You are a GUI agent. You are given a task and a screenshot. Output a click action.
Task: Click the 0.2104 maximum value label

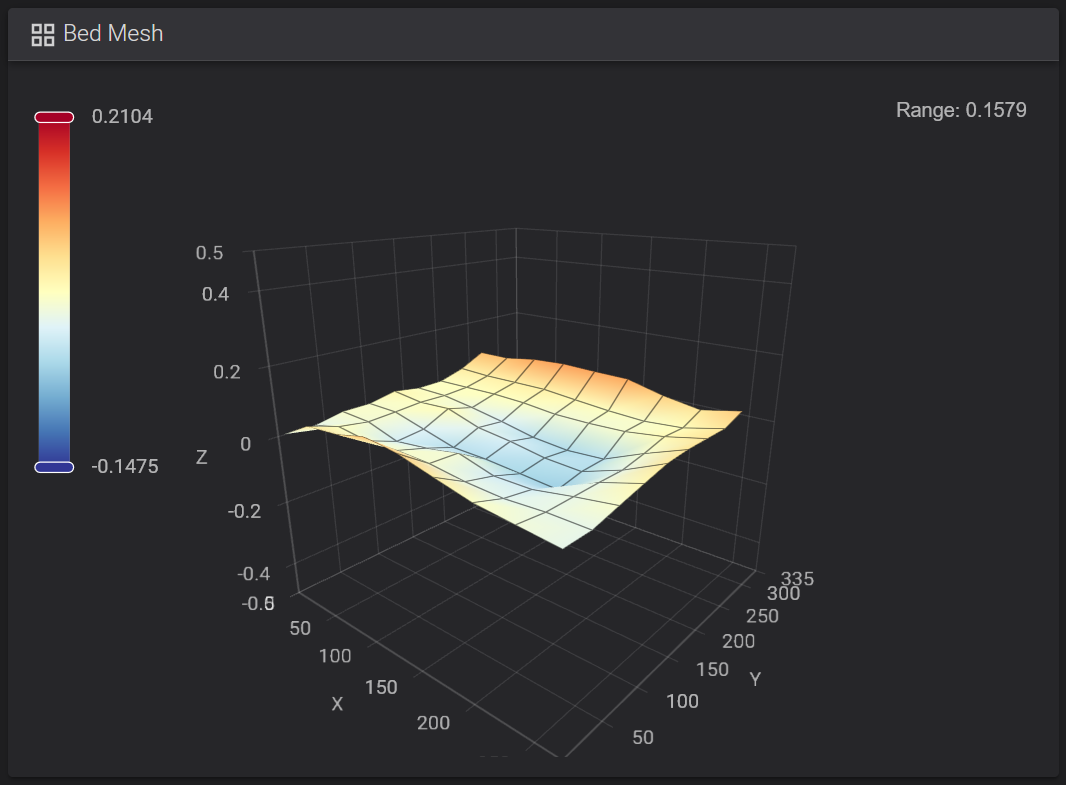pos(122,116)
